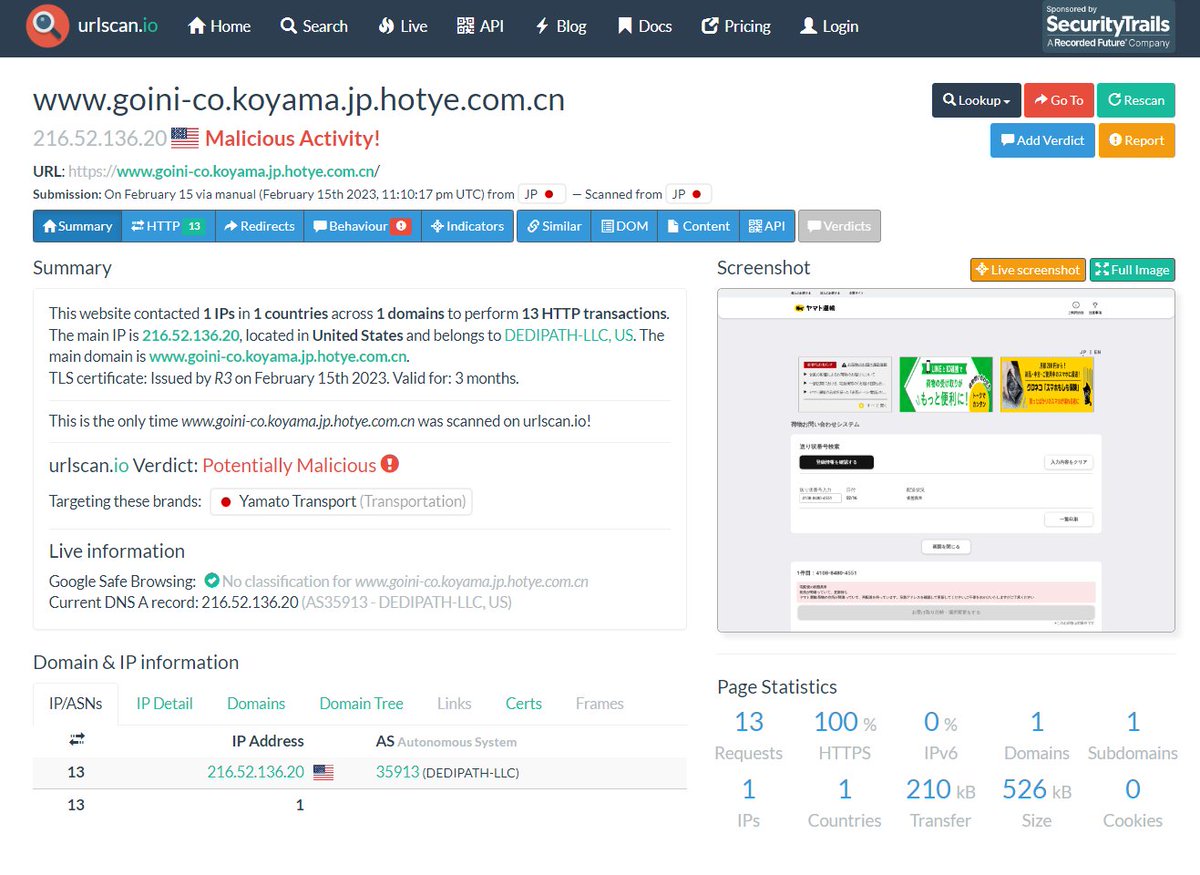Go to the Live page
Image resolution: width=1200 pixels, height=875 pixels.
pos(403,26)
